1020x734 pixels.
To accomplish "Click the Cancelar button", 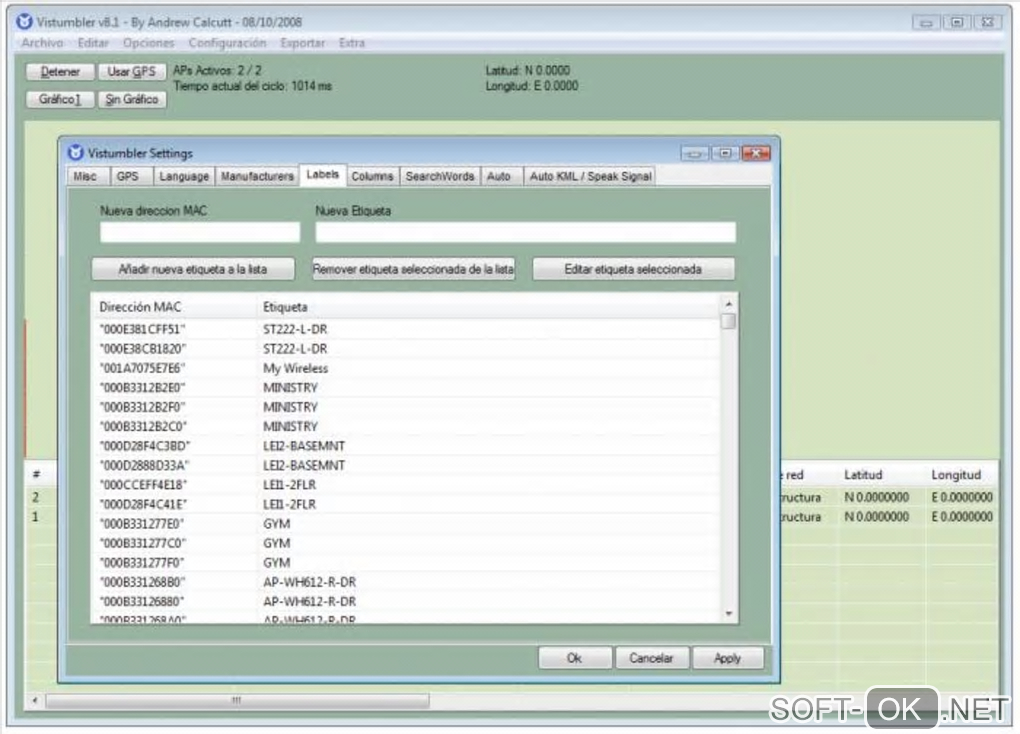I will [651, 659].
